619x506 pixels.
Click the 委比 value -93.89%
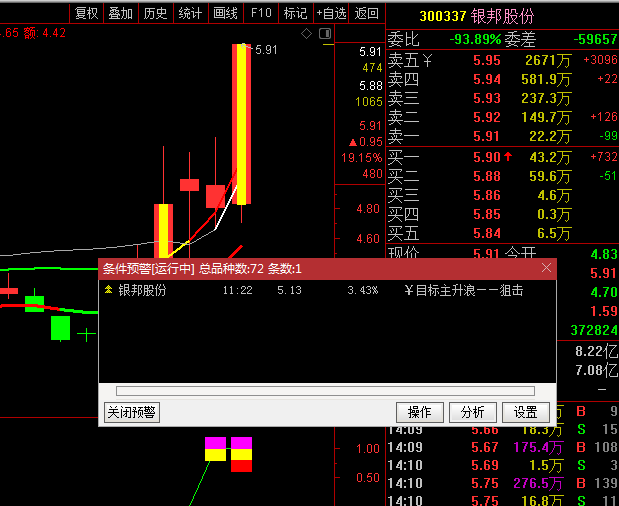click(475, 39)
